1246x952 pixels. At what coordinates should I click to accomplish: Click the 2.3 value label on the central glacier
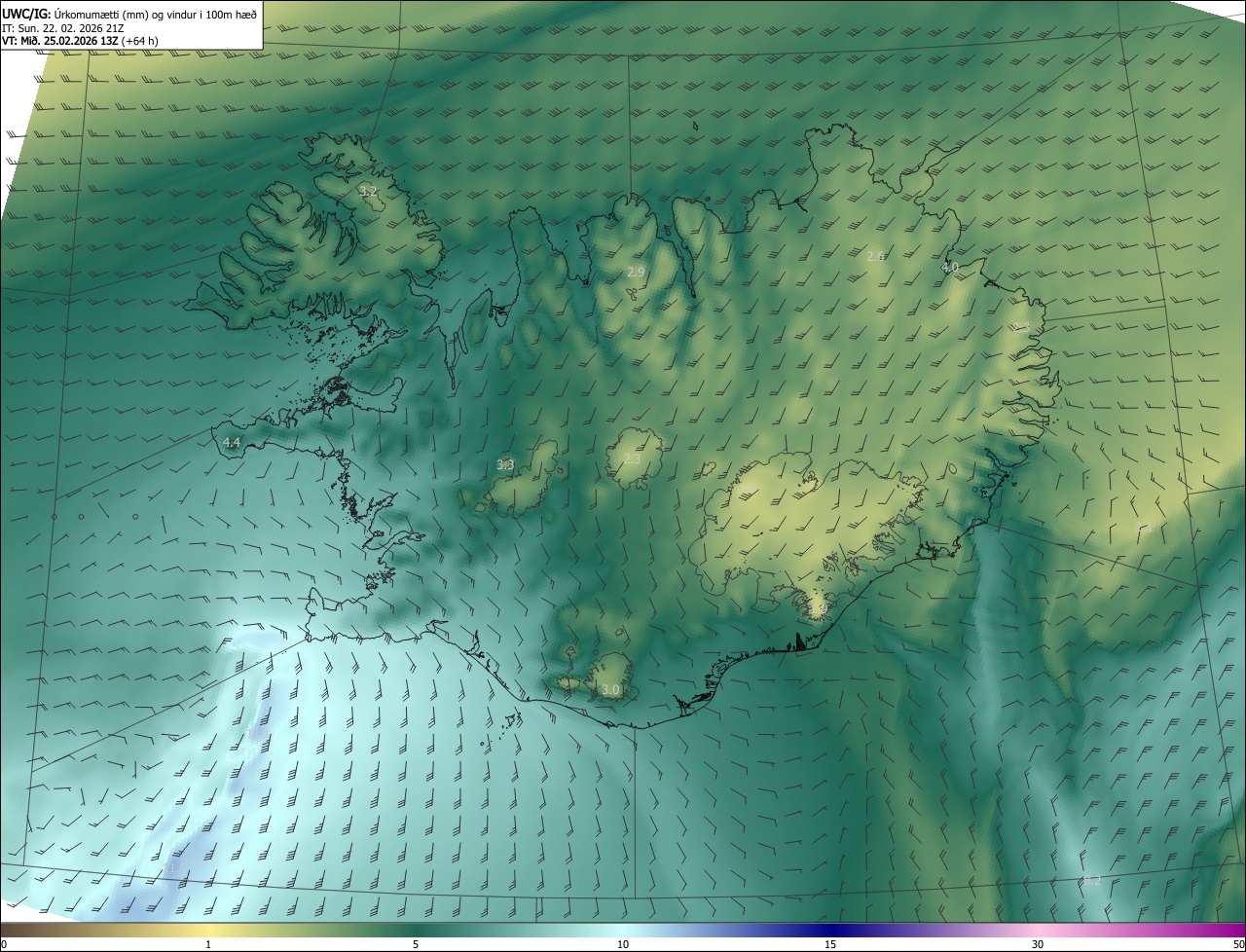tap(632, 458)
